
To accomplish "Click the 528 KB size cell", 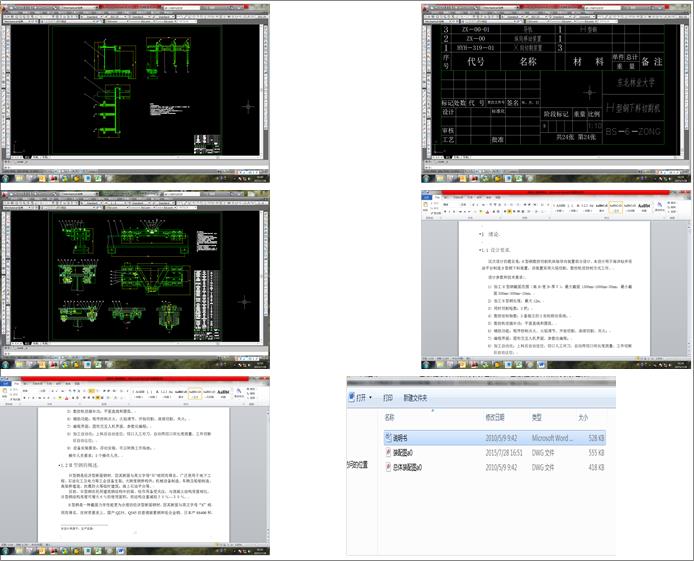I will click(x=596, y=438).
